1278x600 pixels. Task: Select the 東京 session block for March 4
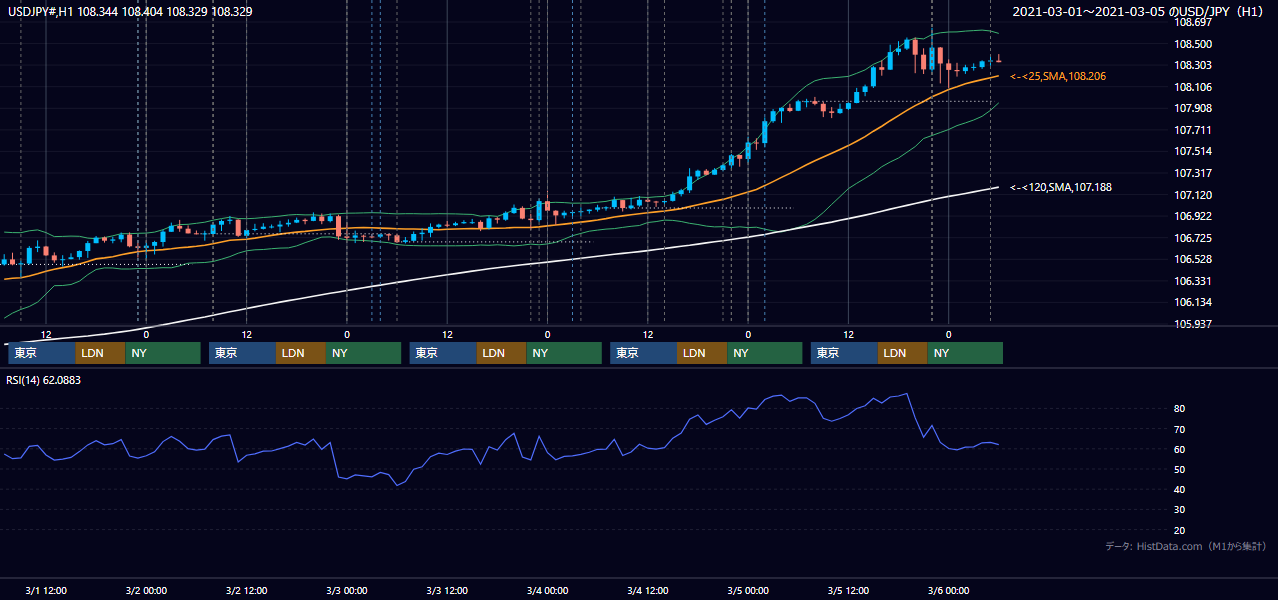pyautogui.click(x=644, y=353)
